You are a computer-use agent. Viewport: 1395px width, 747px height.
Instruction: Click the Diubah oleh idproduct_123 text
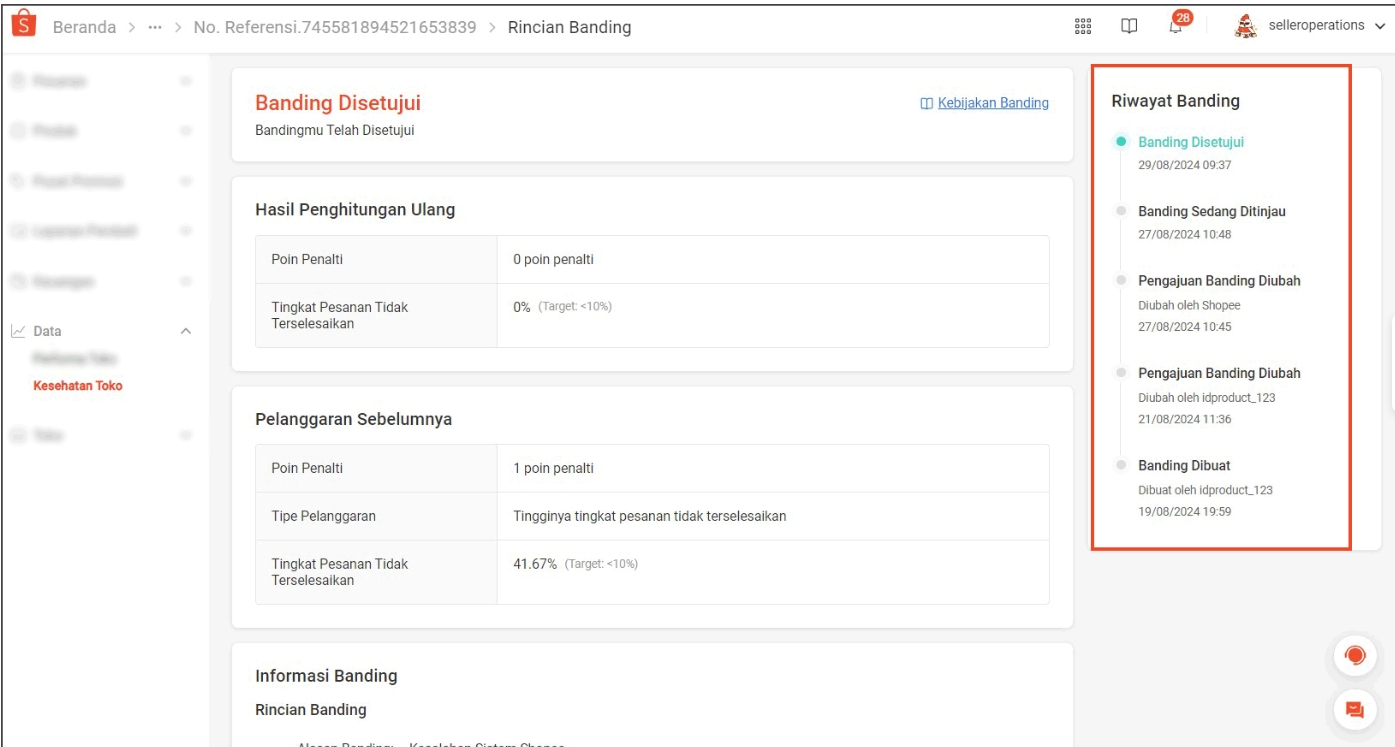pos(1206,397)
